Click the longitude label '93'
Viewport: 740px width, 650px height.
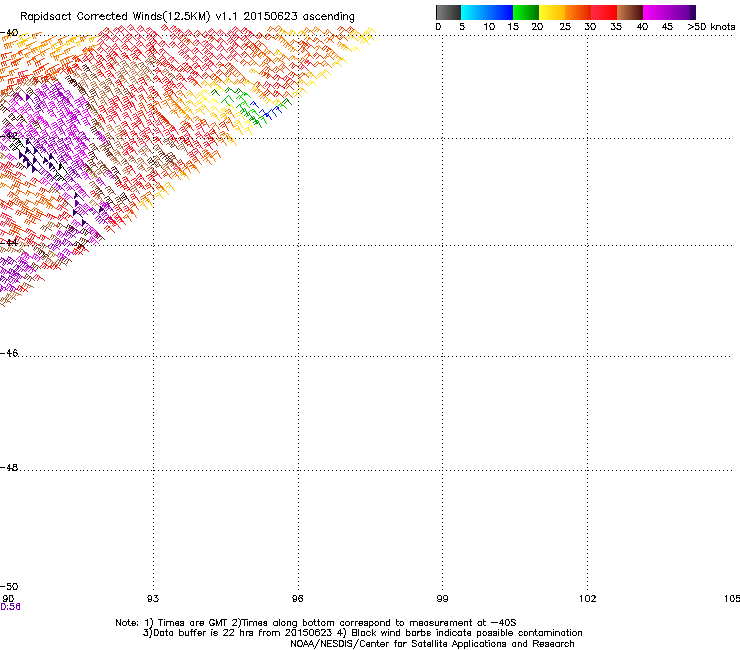(x=153, y=599)
